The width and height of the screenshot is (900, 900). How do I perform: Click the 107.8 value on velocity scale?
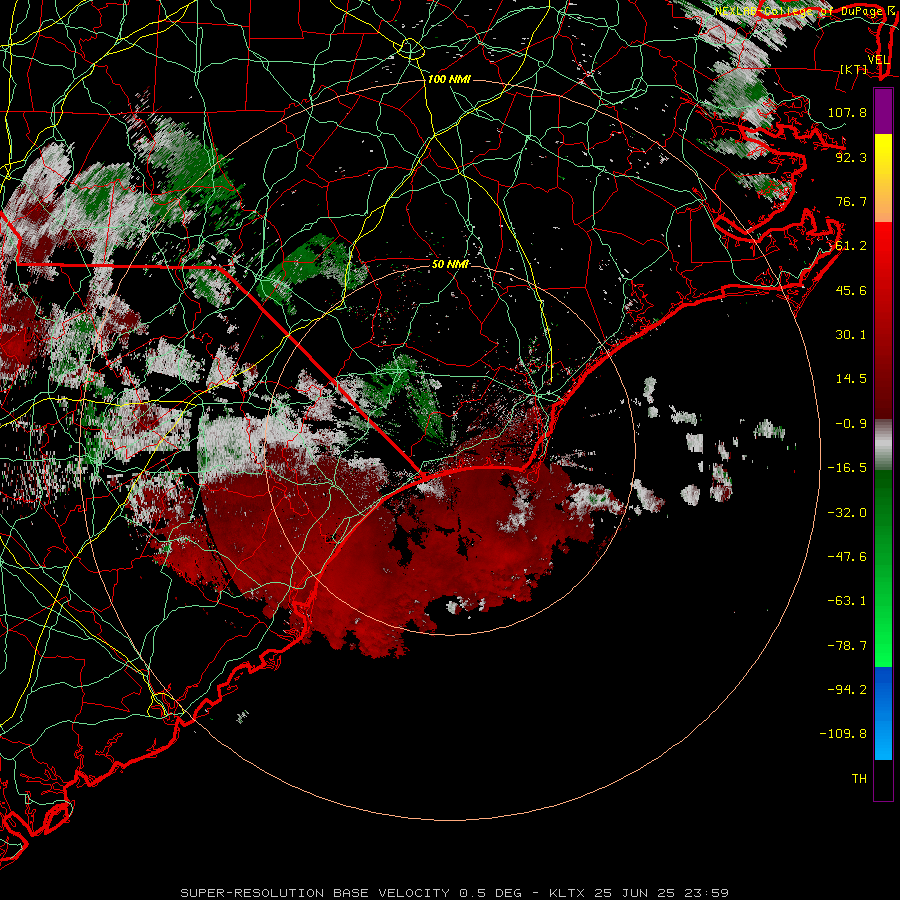tap(847, 112)
